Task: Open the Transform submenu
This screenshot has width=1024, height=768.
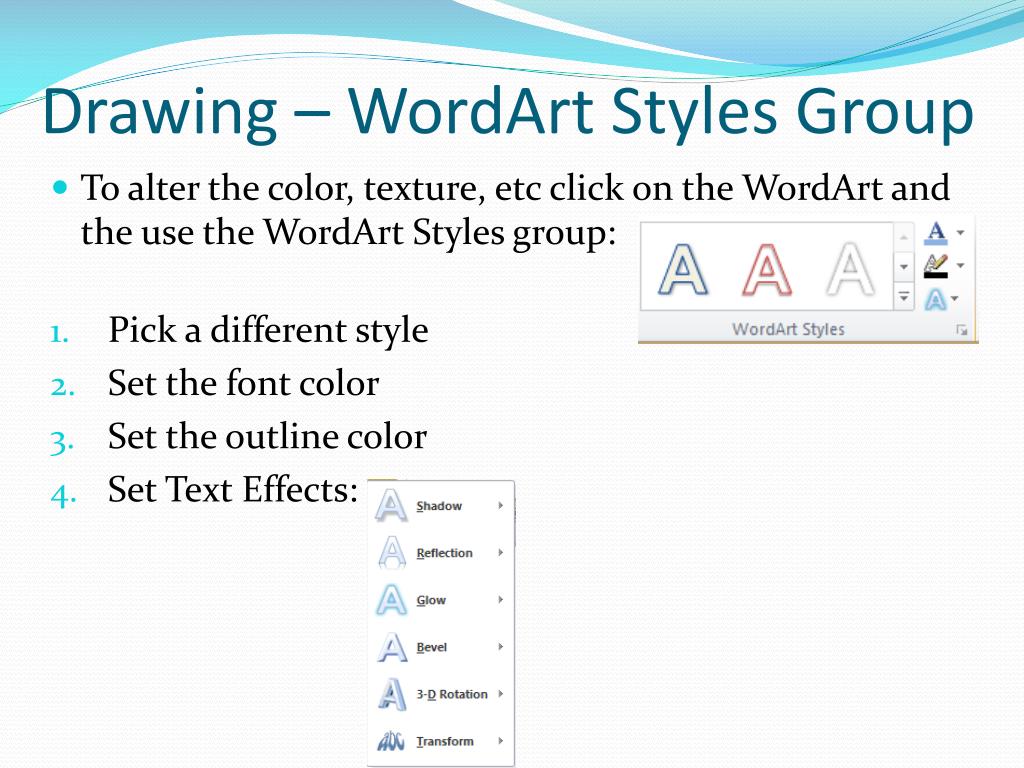Action: 441,741
